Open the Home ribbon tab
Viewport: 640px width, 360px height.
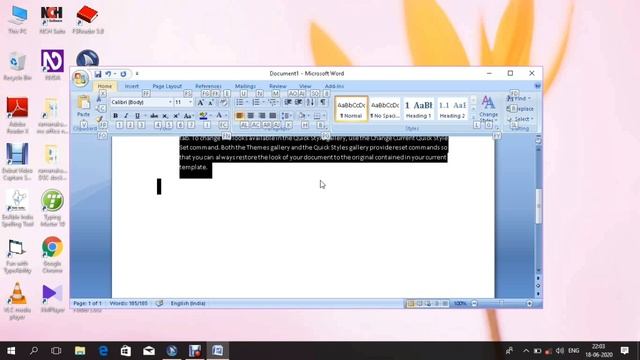[104, 86]
